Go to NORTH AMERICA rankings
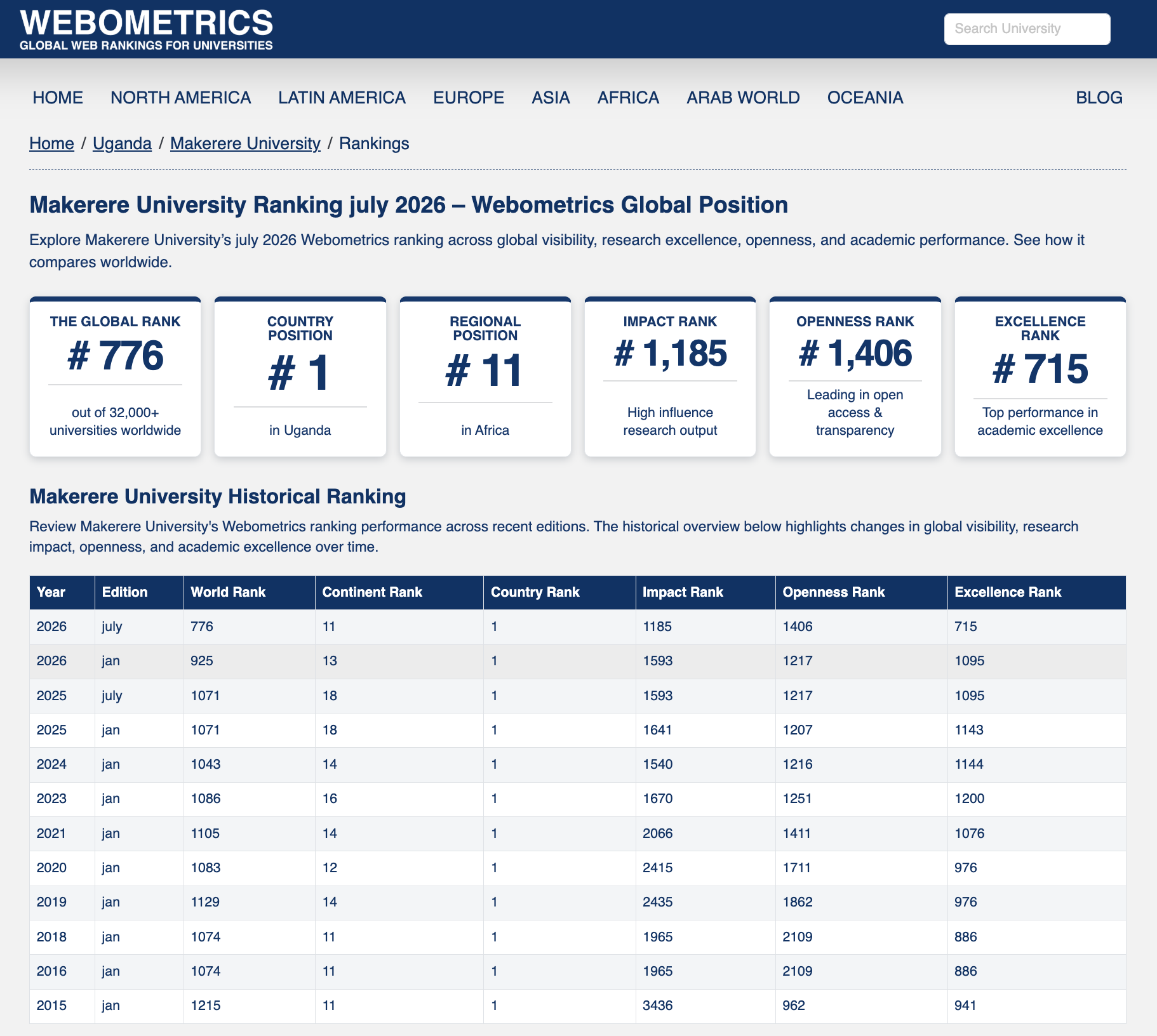 pyautogui.click(x=180, y=98)
